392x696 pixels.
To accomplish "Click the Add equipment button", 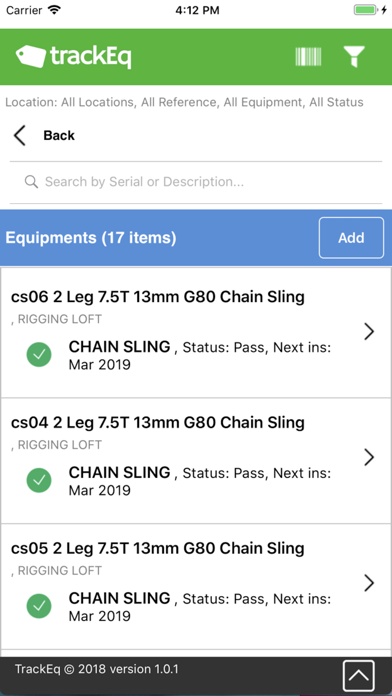I will [351, 237].
